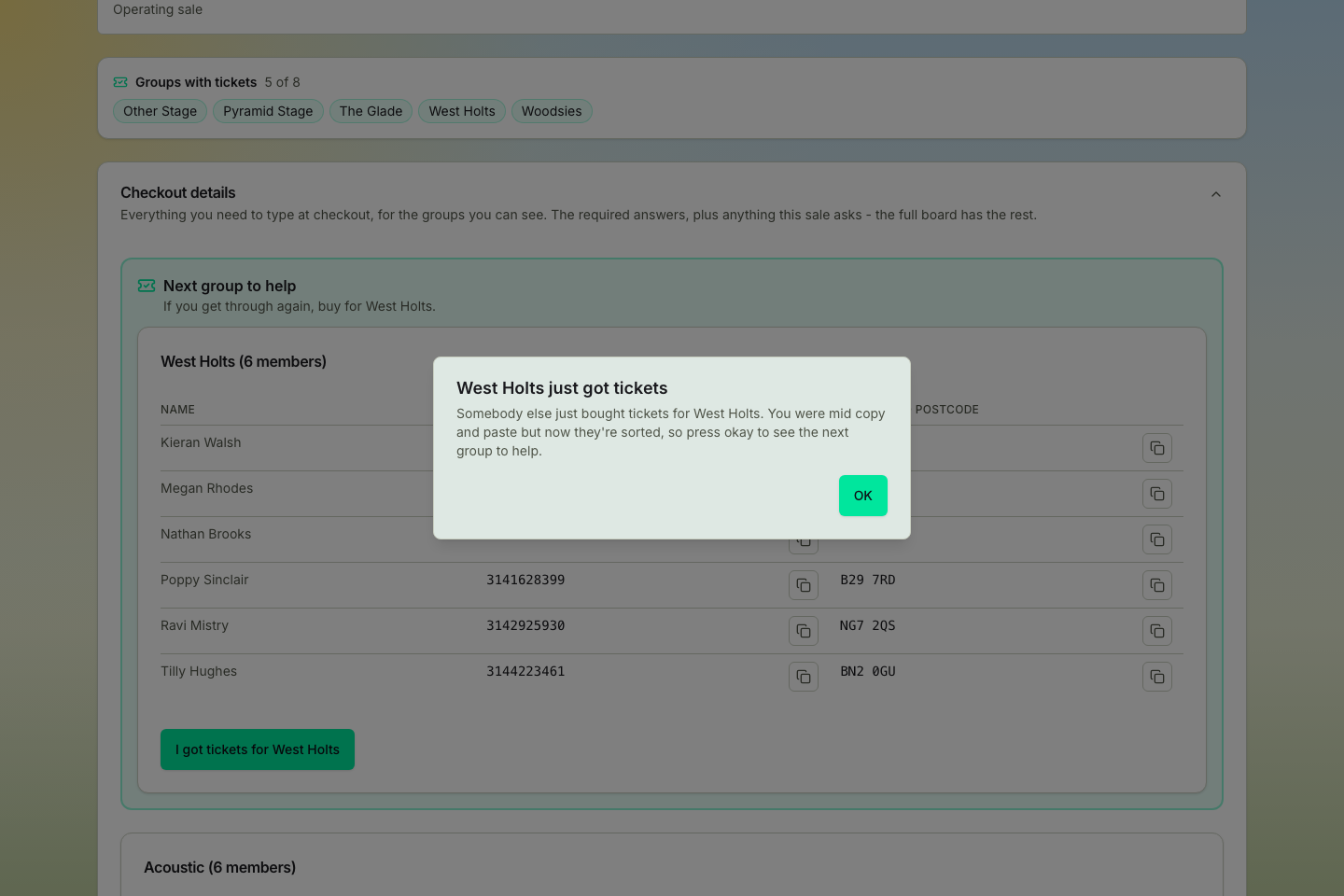Click the name Nathan Brooks
The height and width of the screenshot is (896, 1344).
[205, 534]
